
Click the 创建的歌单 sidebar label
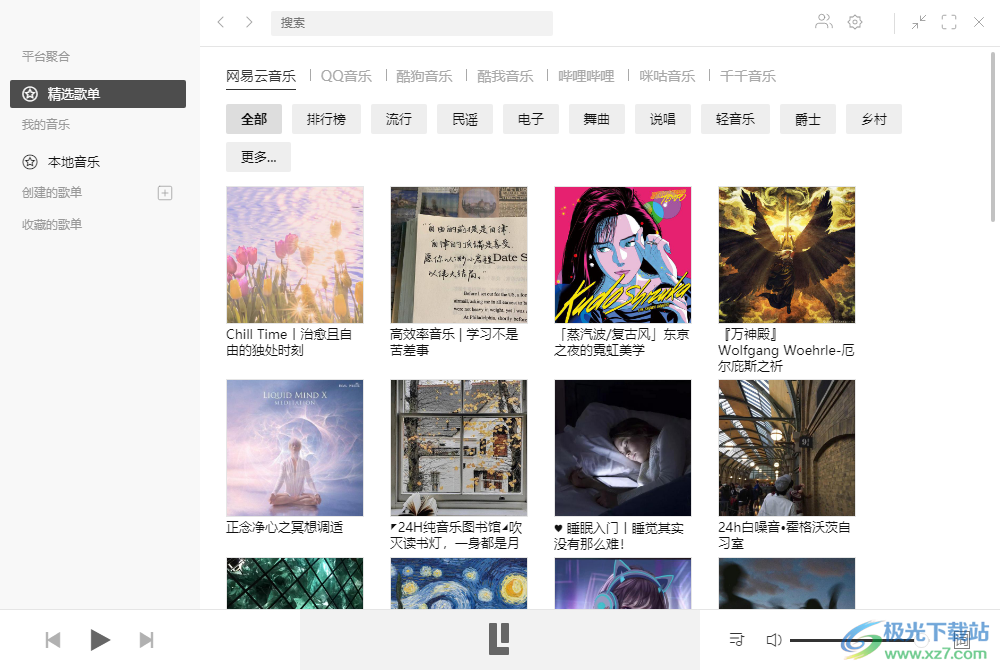(x=52, y=193)
